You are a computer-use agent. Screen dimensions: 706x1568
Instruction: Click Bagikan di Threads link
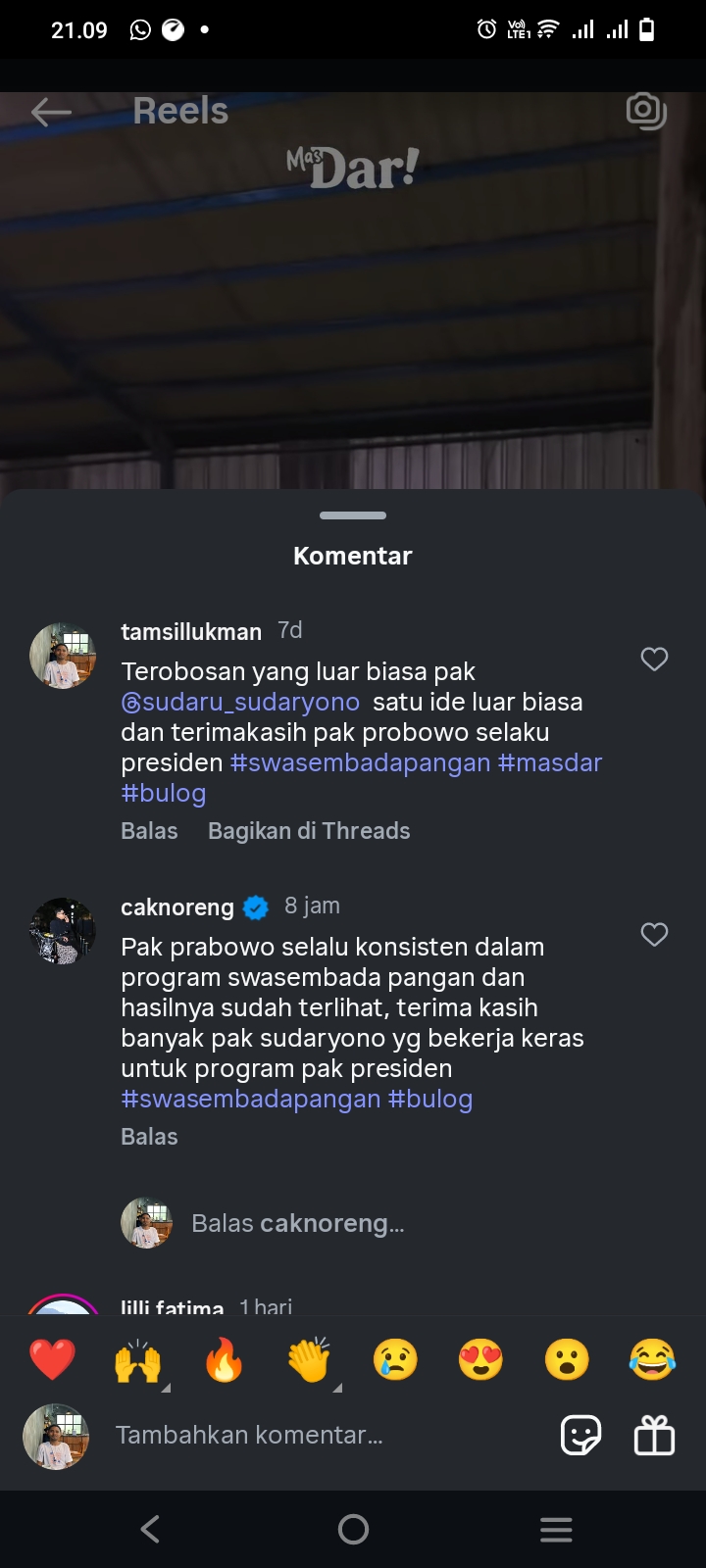[x=309, y=831]
